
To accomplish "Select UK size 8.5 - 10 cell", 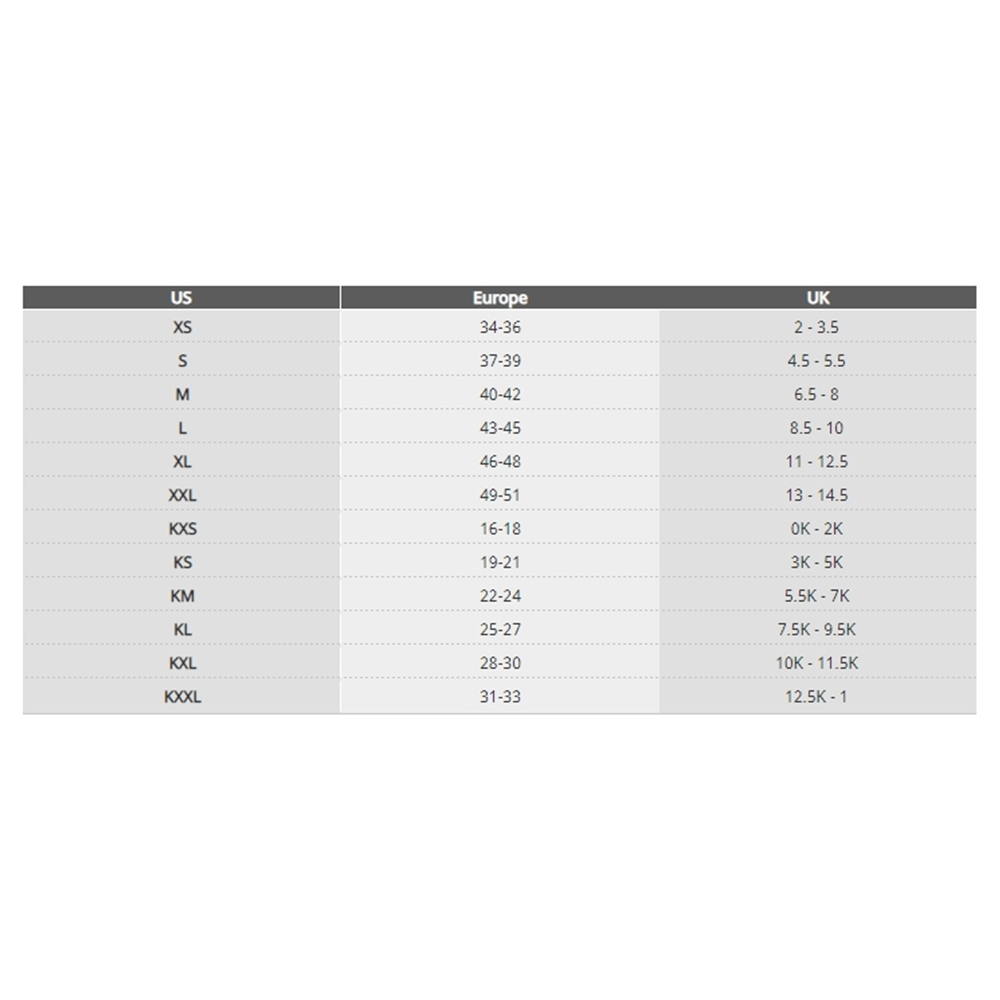I will click(818, 428).
